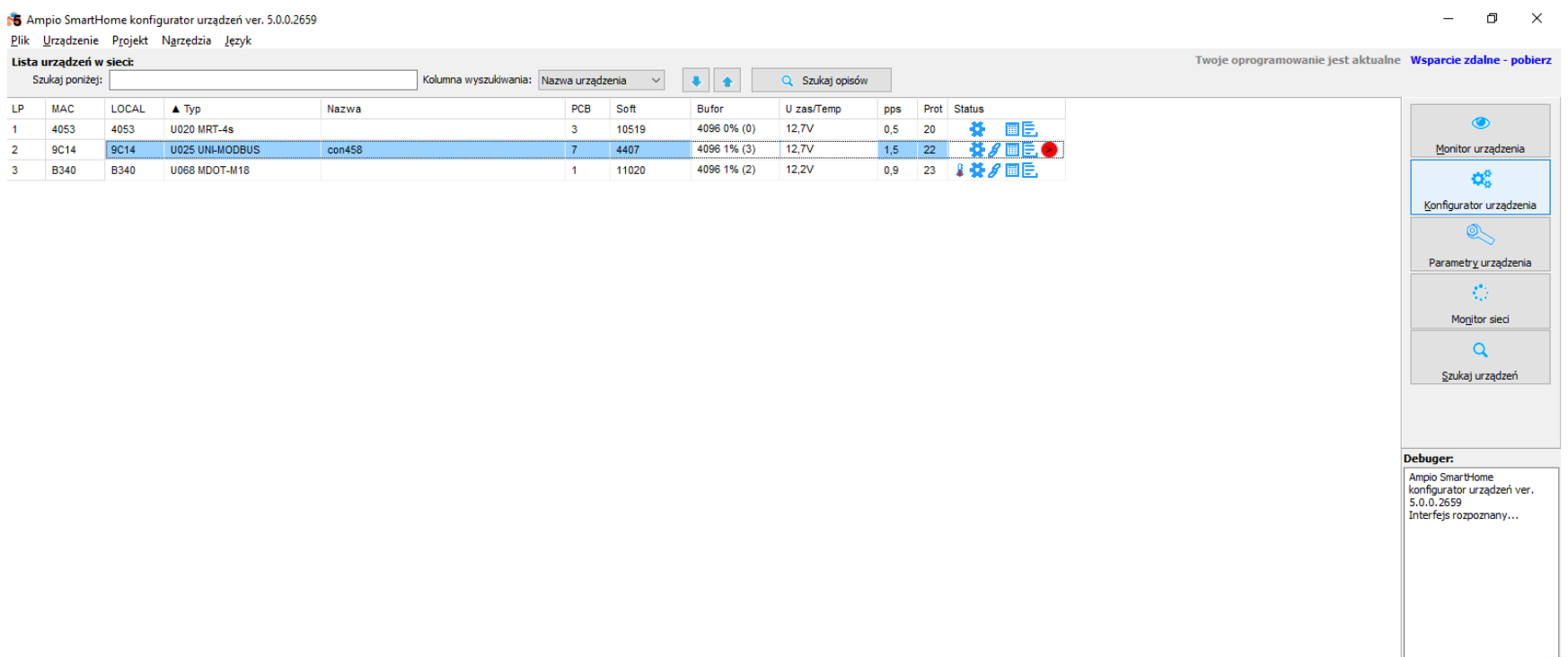Screen dimensions: 1568x657
Task: Click the gear status icon in U068 MDOT-M18 row
Action: click(977, 170)
